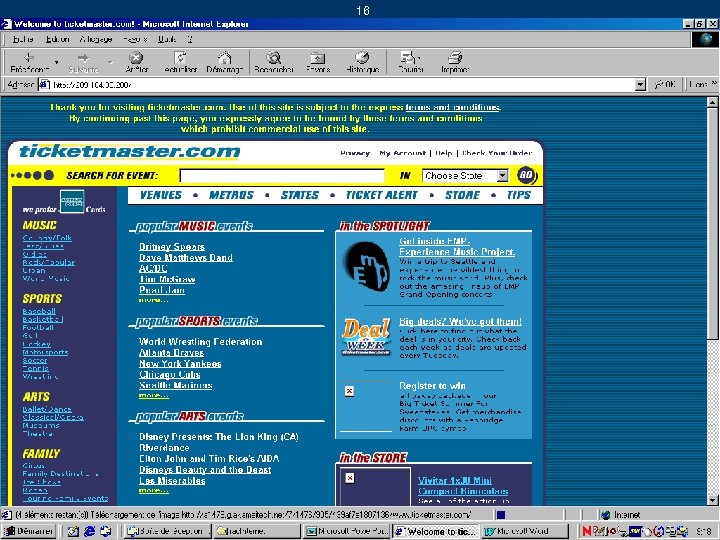This screenshot has height=540, width=720.
Task: Click the Précédente back arrow icon
Action: 29,58
